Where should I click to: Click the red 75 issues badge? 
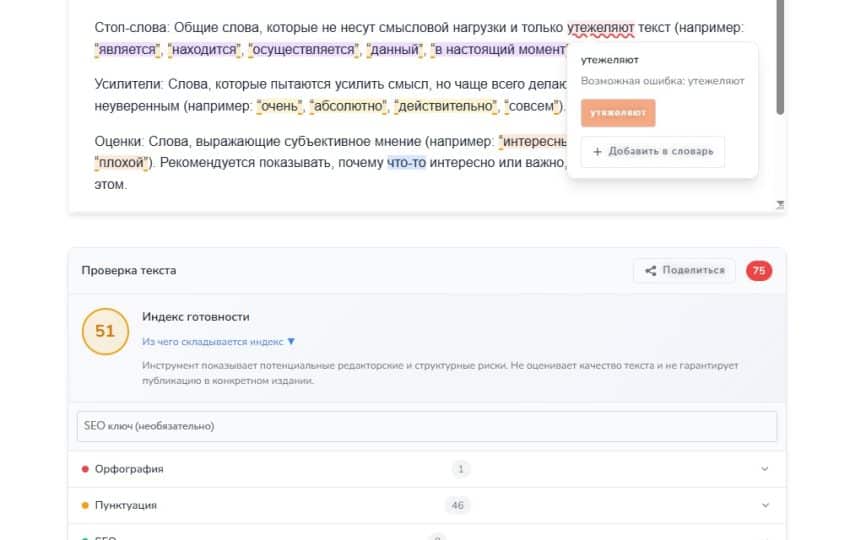[x=759, y=271]
